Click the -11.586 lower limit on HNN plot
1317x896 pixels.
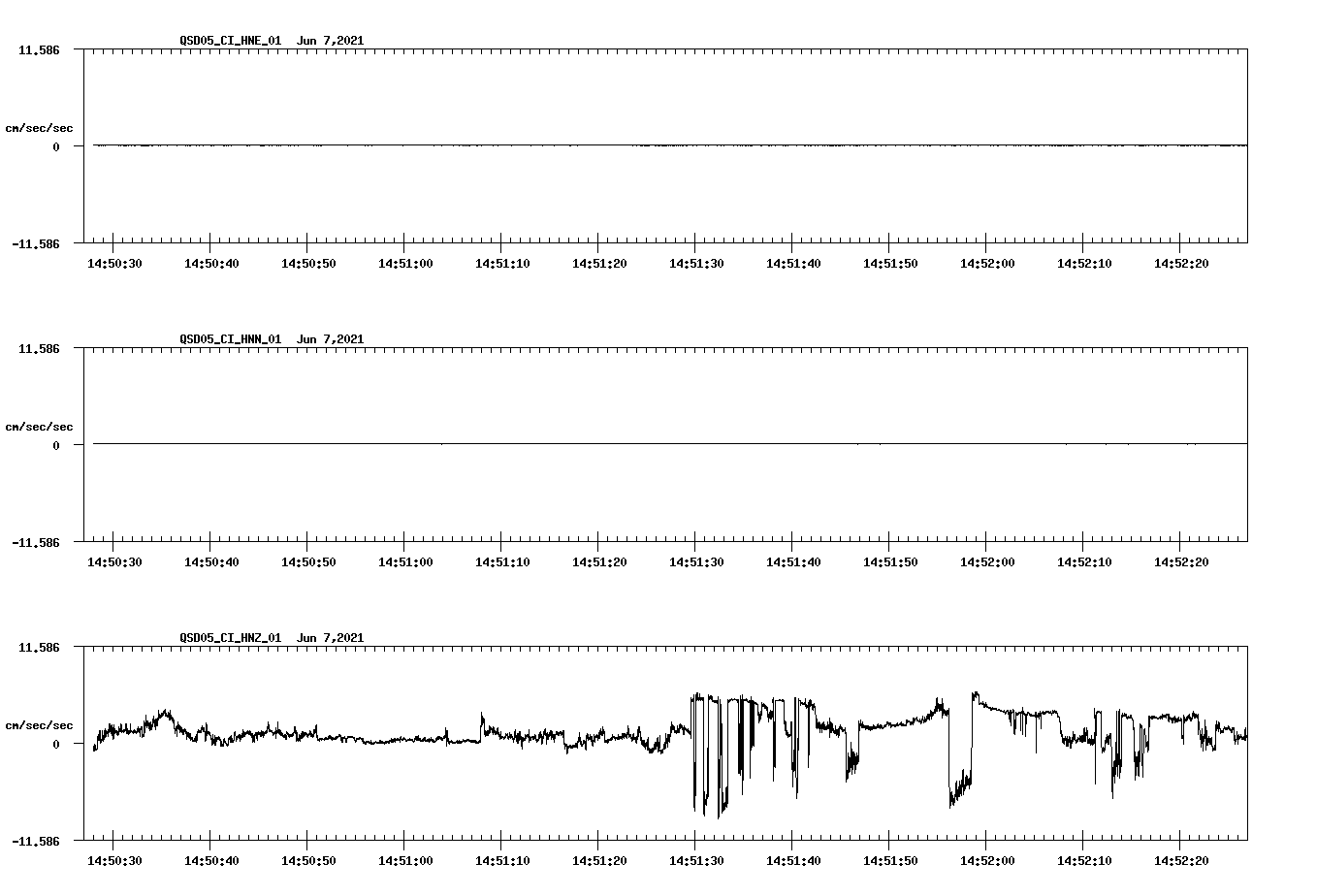point(36,543)
